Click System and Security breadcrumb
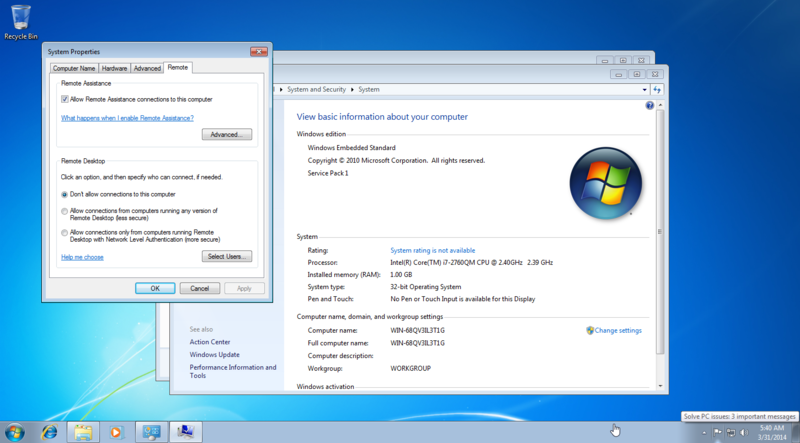The image size is (800, 443). 316,89
